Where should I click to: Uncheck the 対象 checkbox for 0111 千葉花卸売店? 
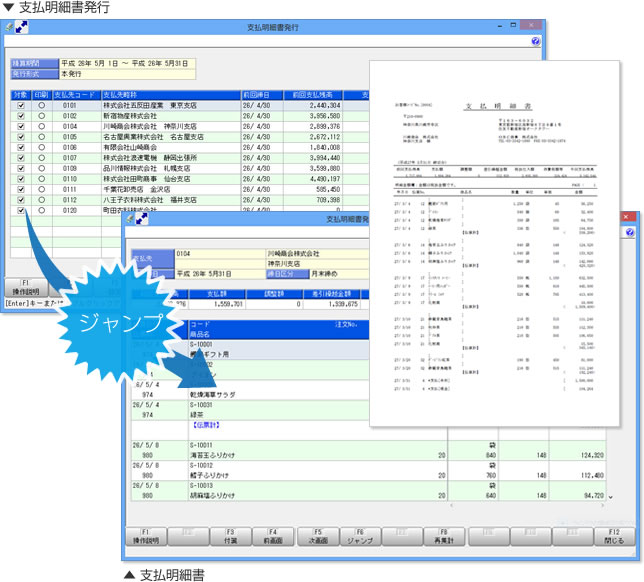click(21, 189)
